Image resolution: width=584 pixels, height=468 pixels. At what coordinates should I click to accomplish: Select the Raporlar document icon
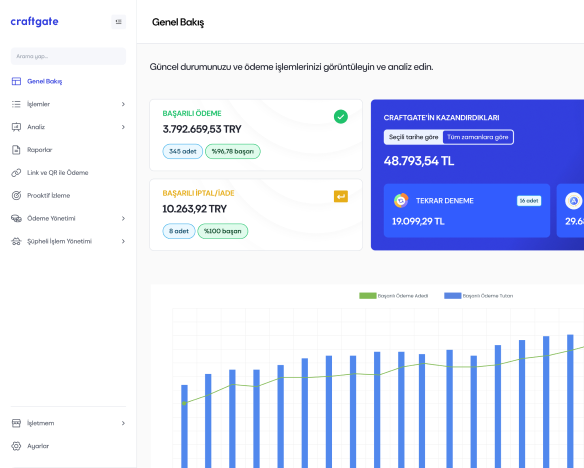pos(16,150)
